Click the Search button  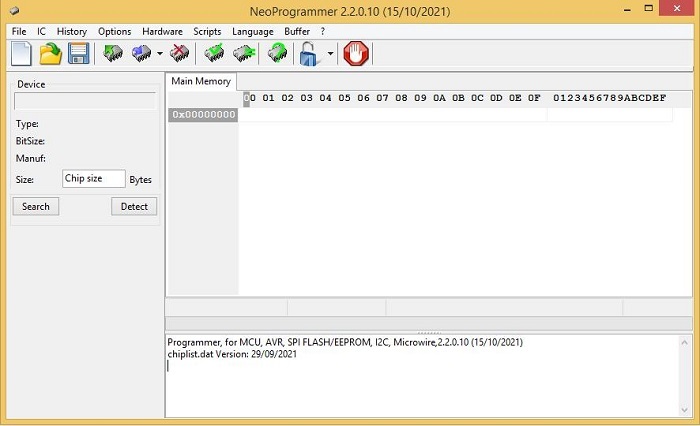36,206
